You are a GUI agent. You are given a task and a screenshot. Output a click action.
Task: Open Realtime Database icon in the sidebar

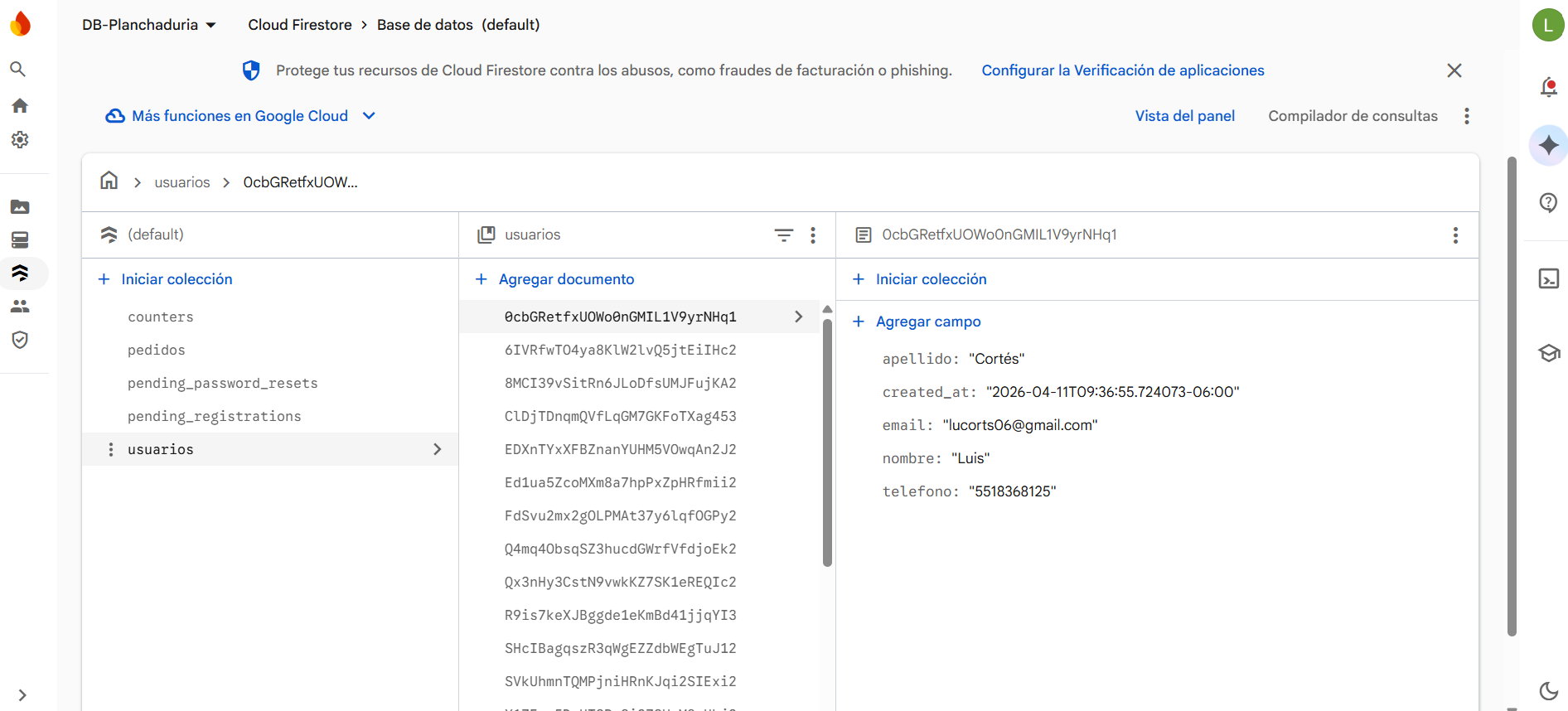click(20, 239)
